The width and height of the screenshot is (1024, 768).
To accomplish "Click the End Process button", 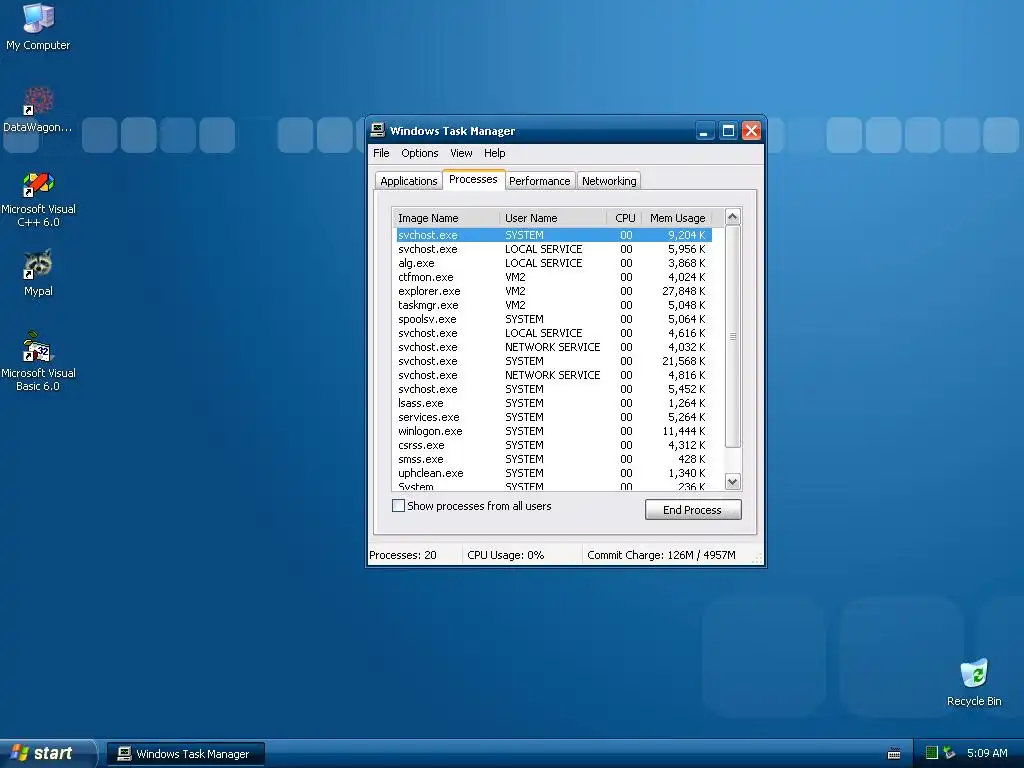I will coord(692,509).
